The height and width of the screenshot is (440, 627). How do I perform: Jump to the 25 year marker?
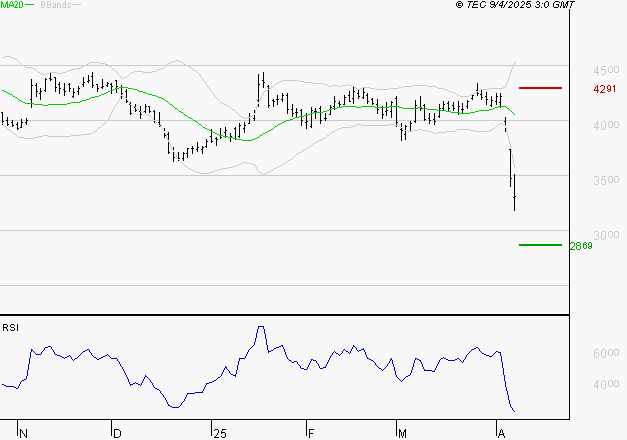[x=220, y=434]
